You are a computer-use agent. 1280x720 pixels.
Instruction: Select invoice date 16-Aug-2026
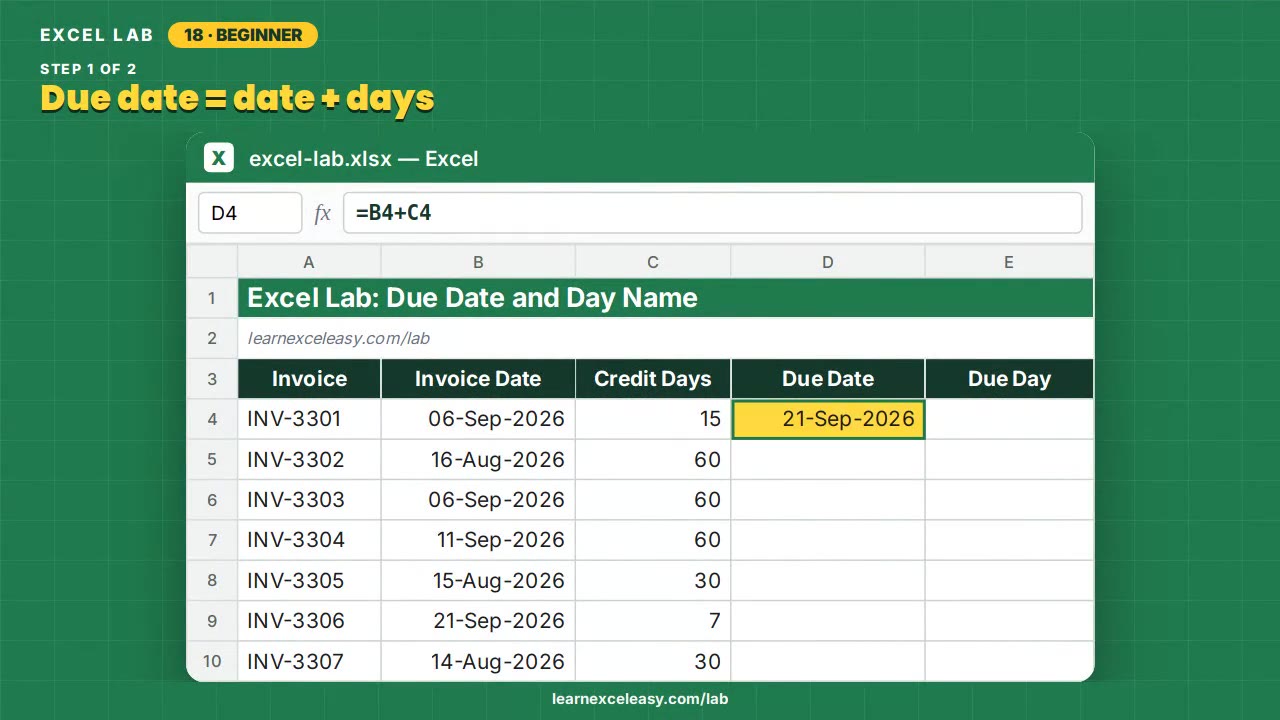[x=478, y=460]
